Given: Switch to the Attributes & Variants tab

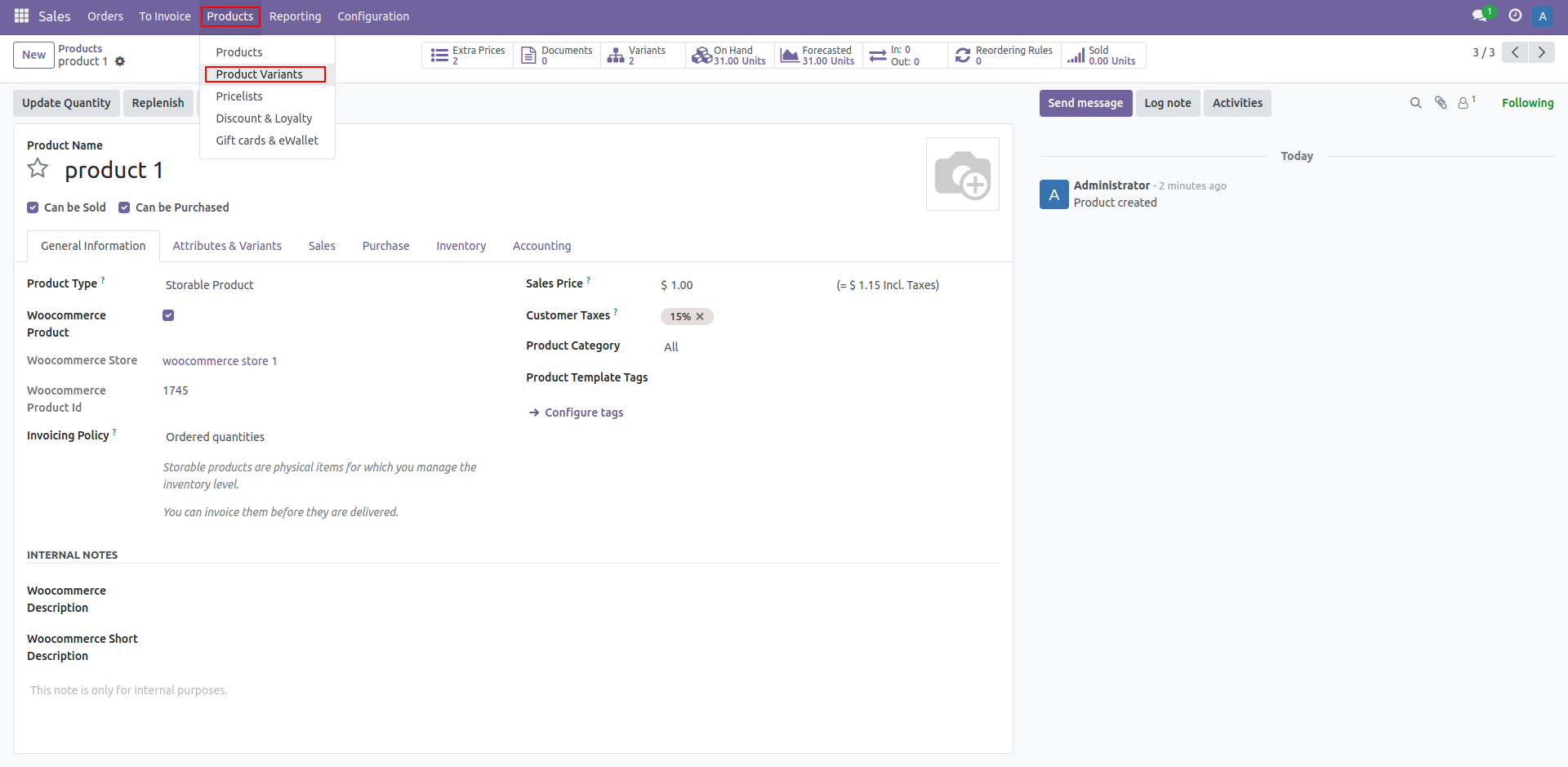Looking at the screenshot, I should coord(227,246).
